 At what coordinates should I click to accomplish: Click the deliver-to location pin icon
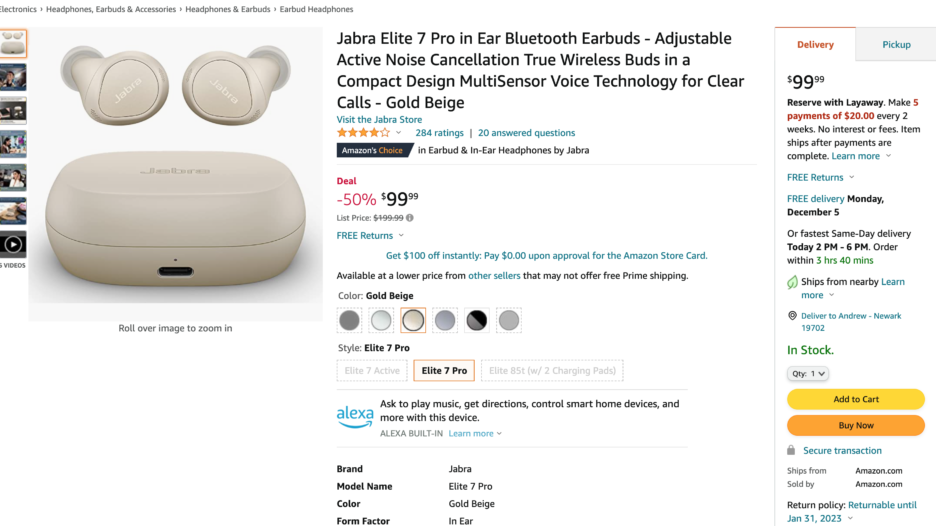tap(792, 316)
